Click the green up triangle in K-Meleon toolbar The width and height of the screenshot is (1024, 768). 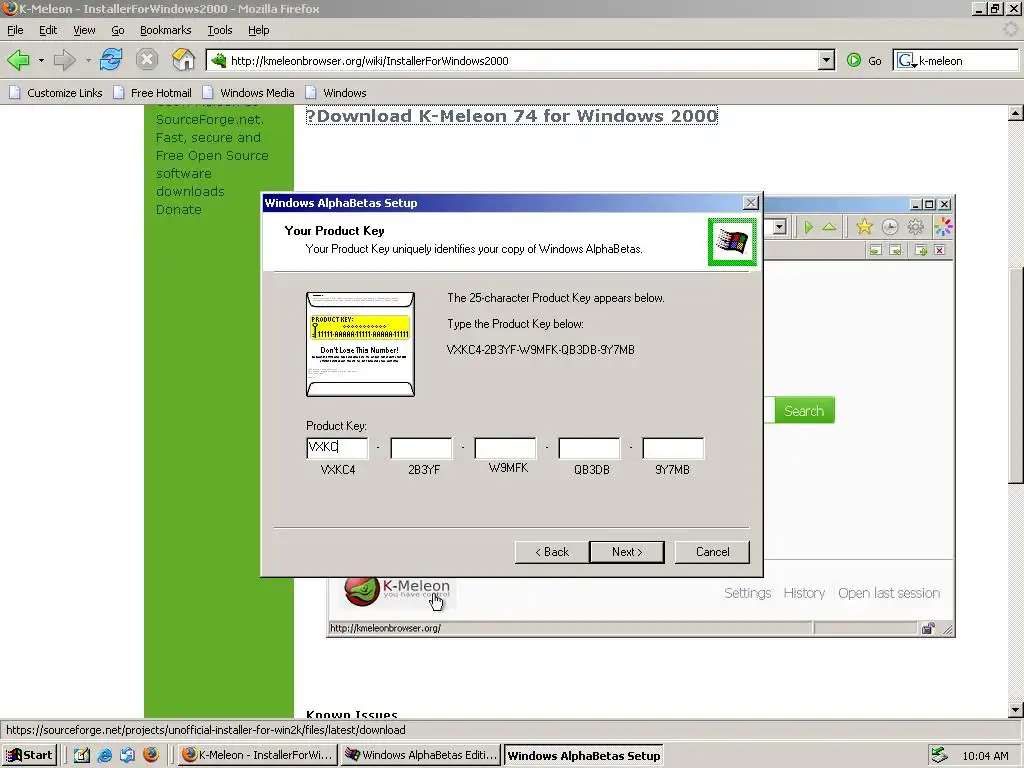point(829,227)
